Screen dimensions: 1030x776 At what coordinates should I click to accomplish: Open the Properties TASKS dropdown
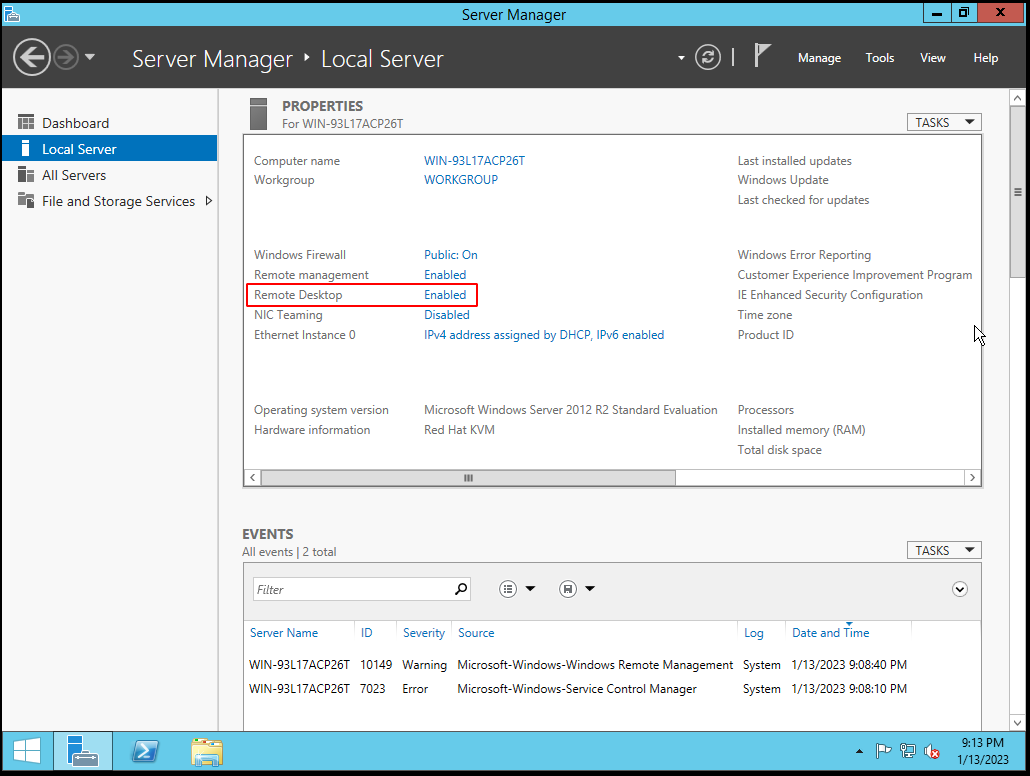(x=943, y=122)
